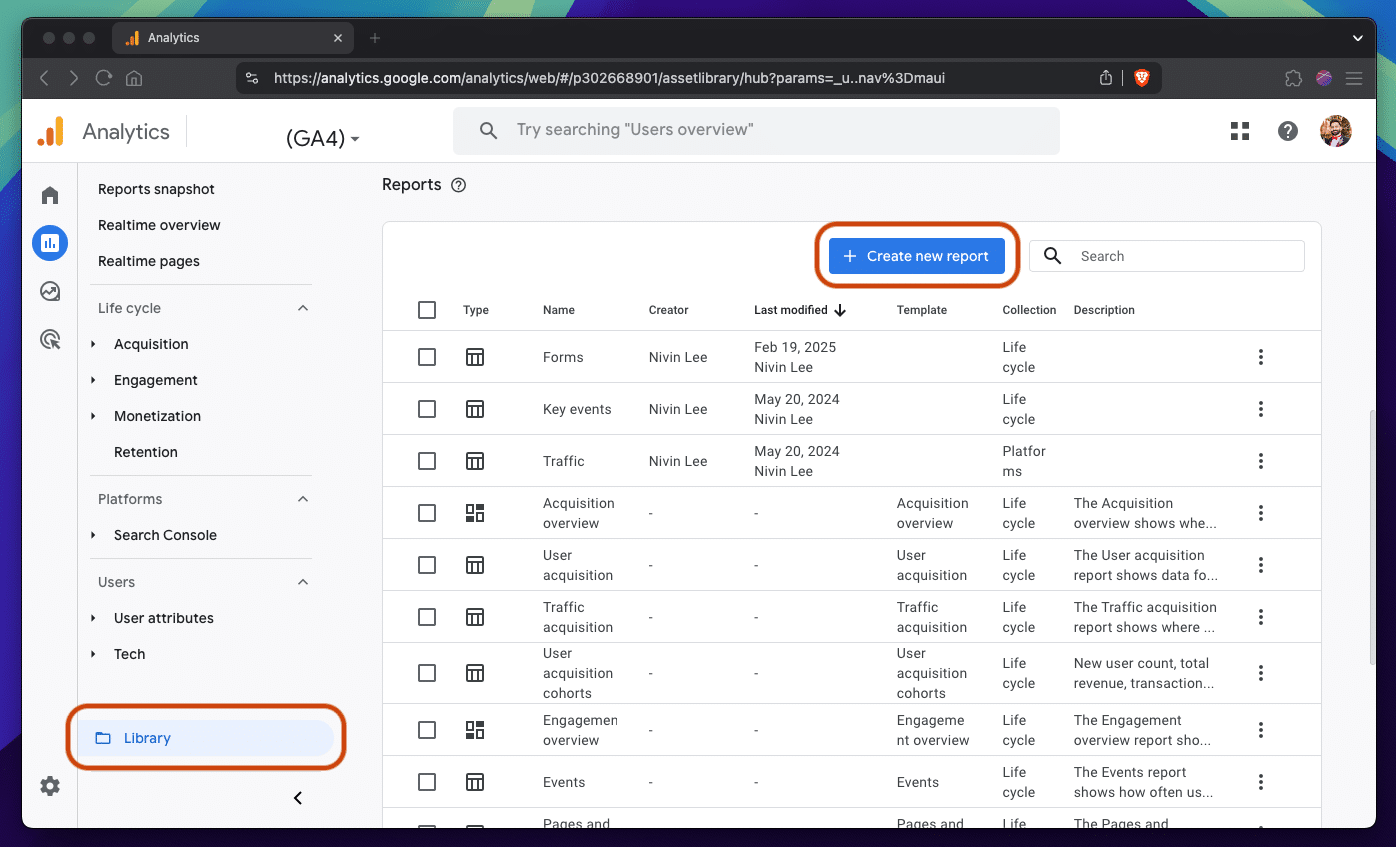Open the browser tab list chevron

tap(1357, 38)
